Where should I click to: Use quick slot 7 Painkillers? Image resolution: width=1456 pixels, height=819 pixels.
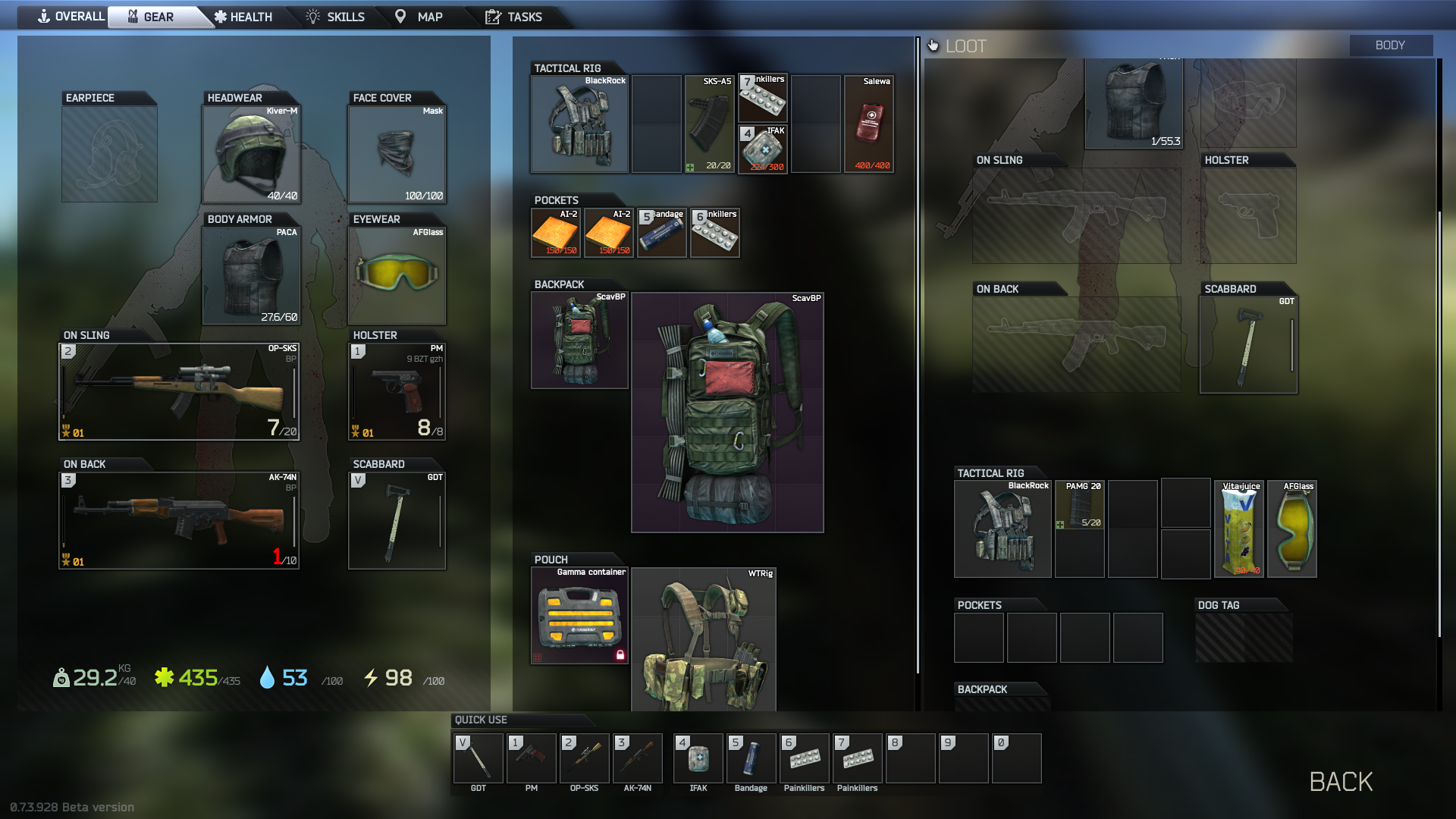click(858, 758)
